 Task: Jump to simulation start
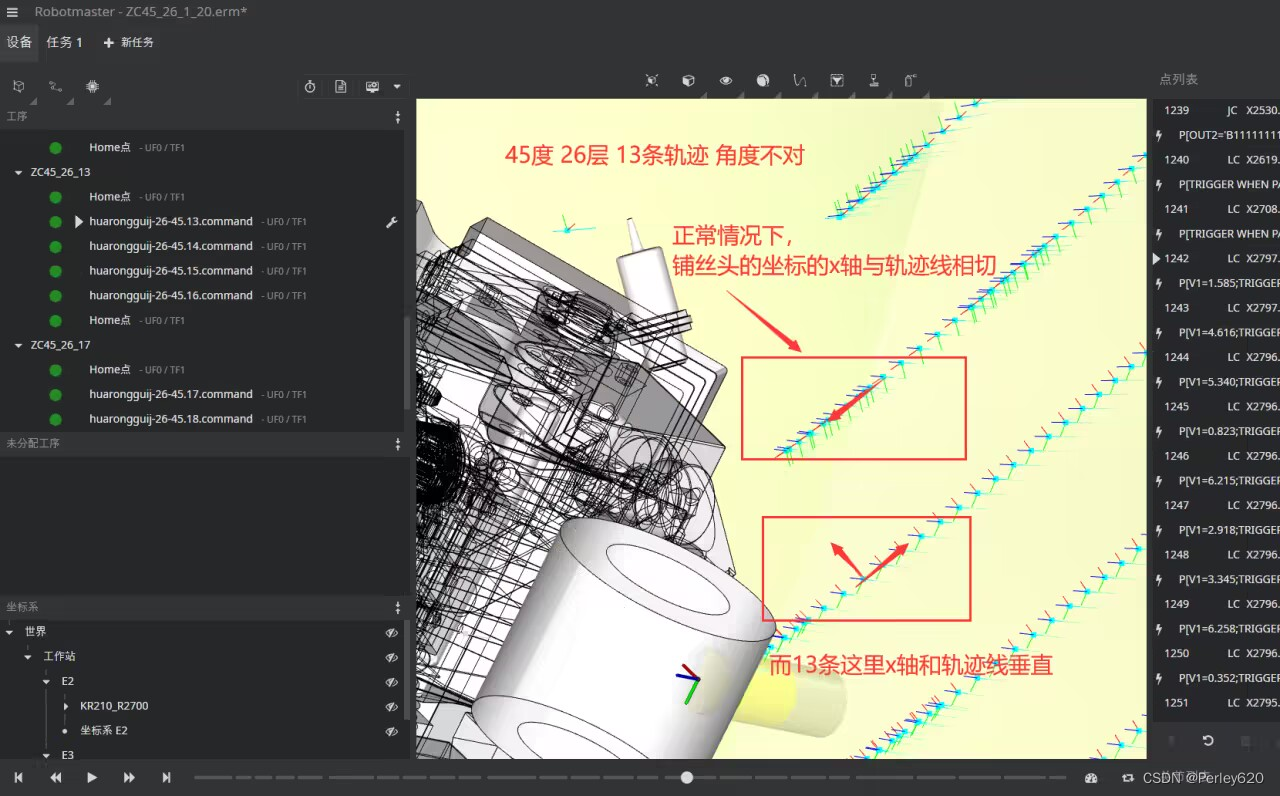[18, 777]
